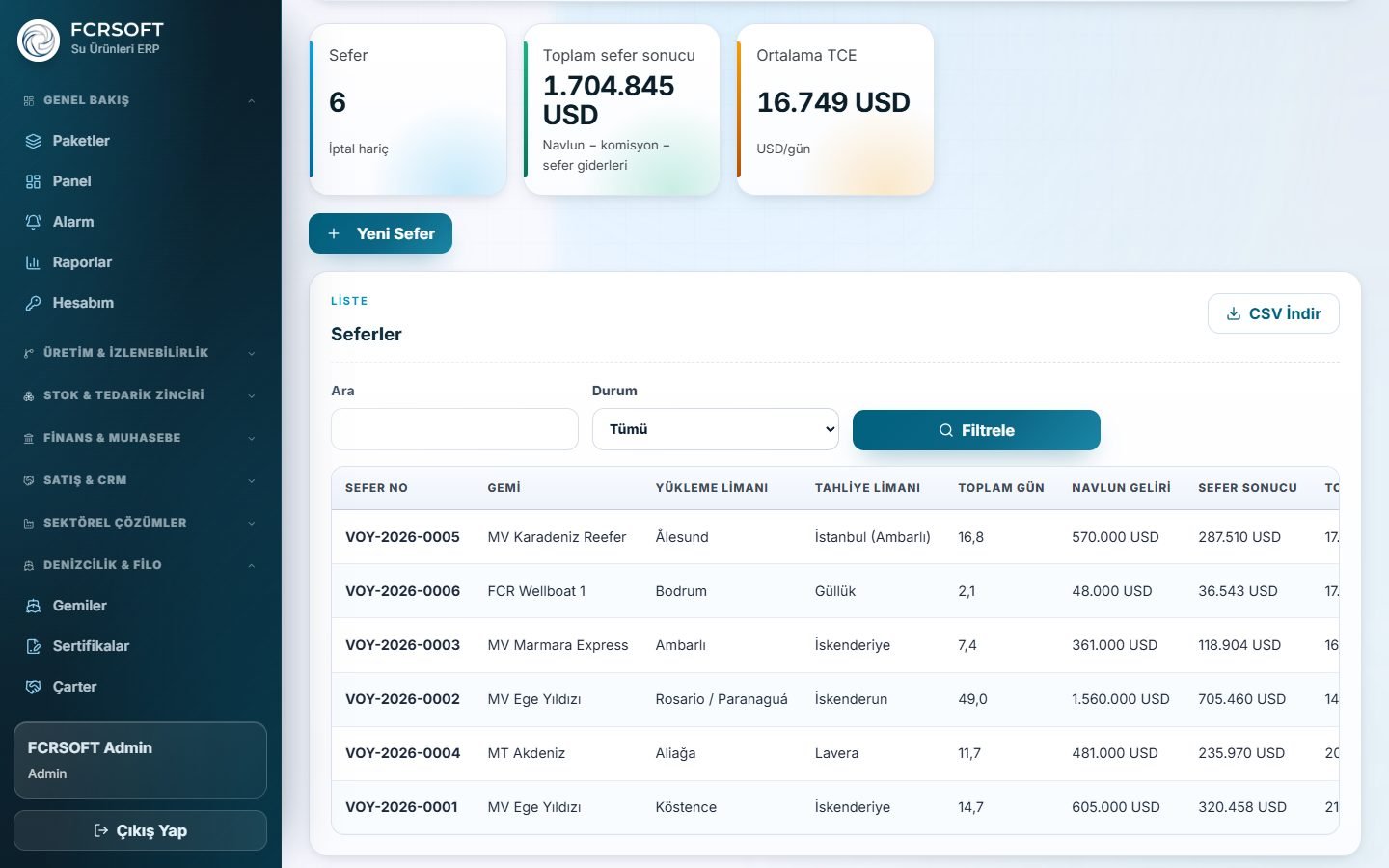Click the plus icon in Yeni Sefer
This screenshot has height=868, width=1389.
pyautogui.click(x=334, y=233)
